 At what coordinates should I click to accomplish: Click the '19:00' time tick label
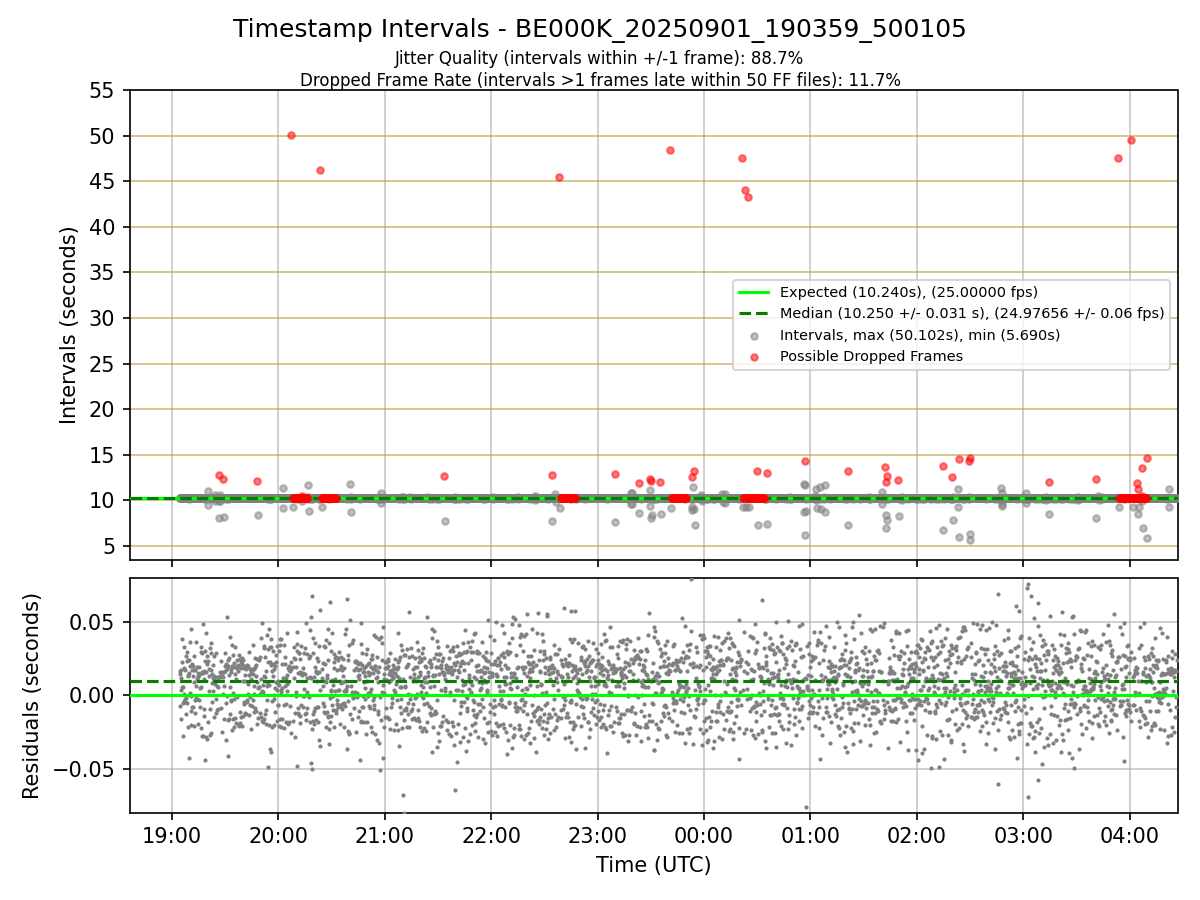(172, 835)
